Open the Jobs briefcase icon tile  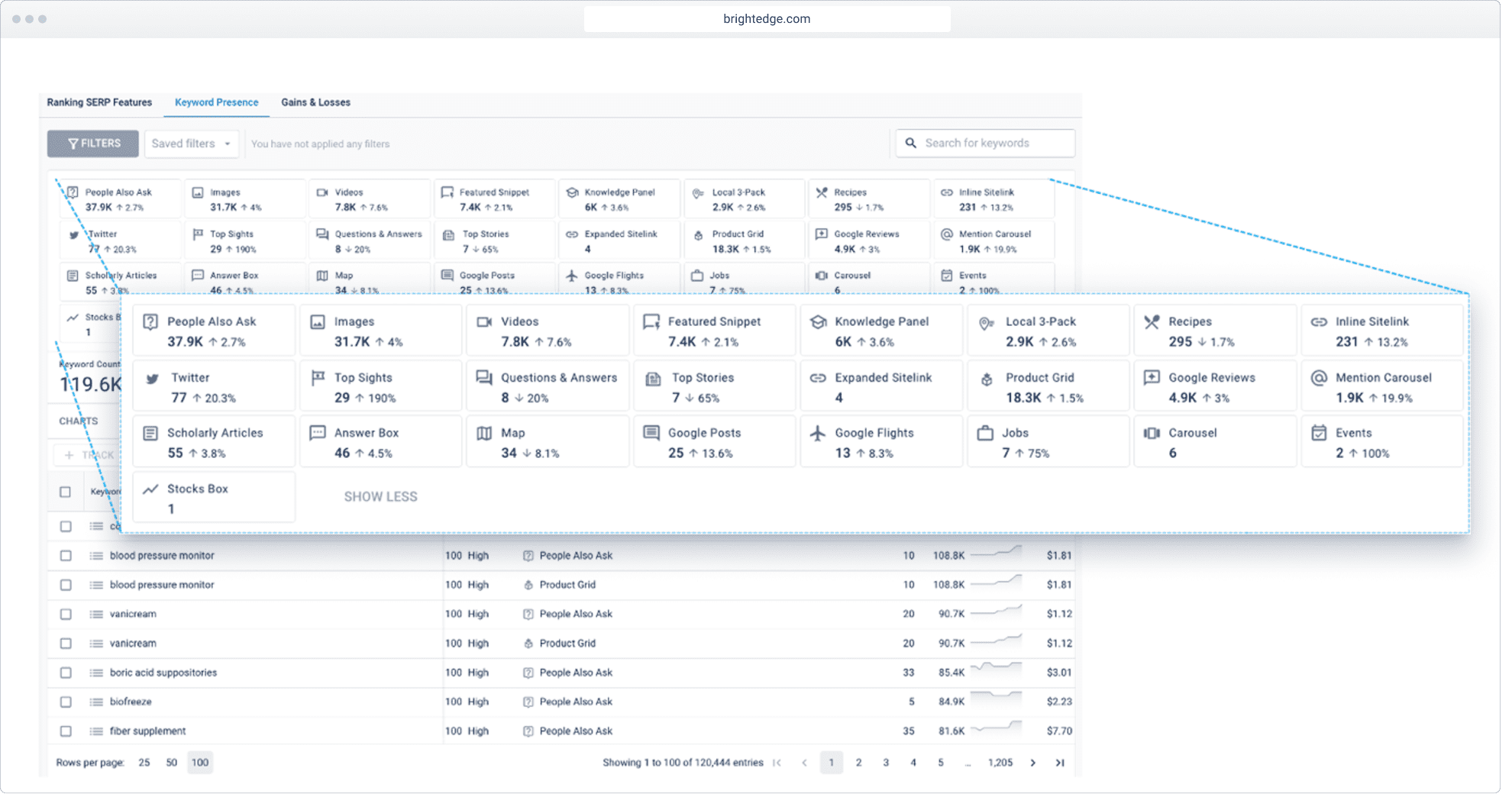[x=985, y=433]
